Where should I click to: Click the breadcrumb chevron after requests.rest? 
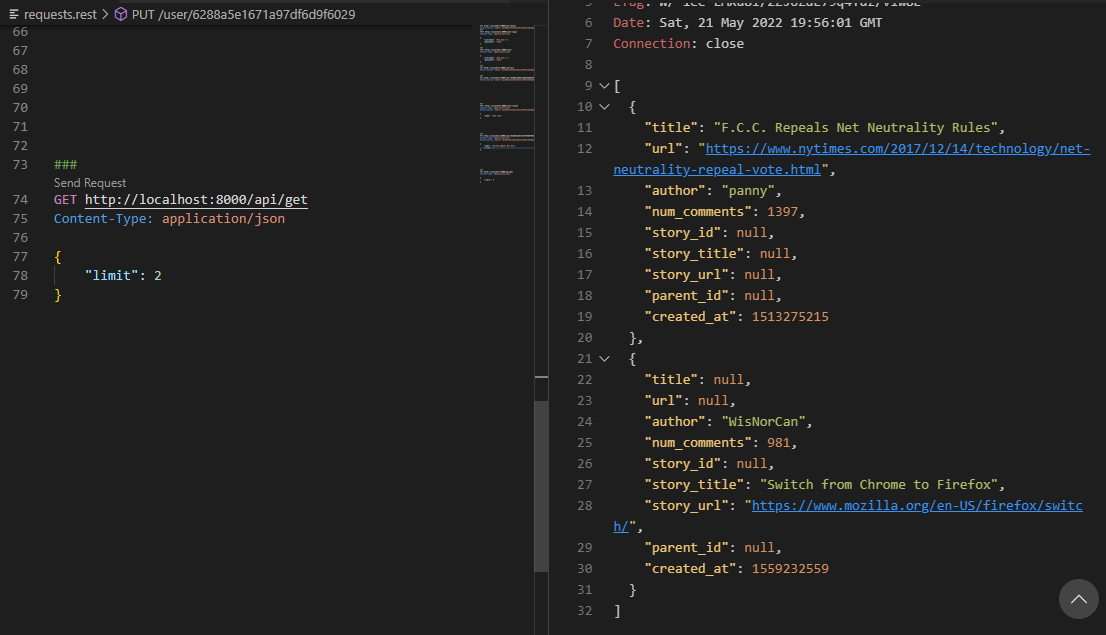click(105, 14)
